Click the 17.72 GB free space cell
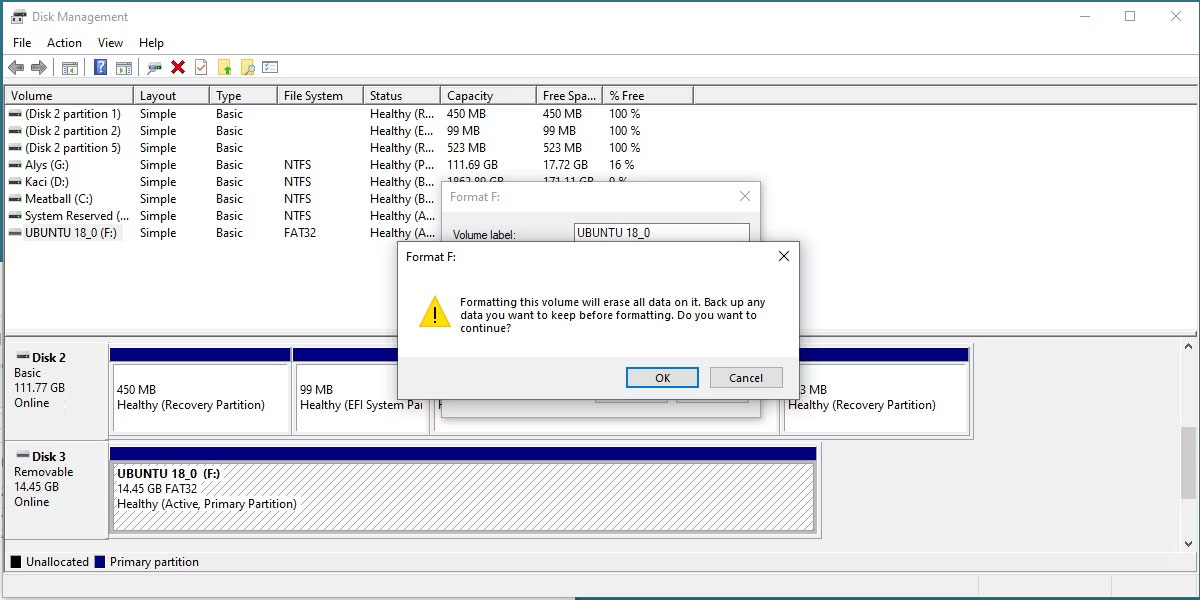The image size is (1200, 600). 565,165
